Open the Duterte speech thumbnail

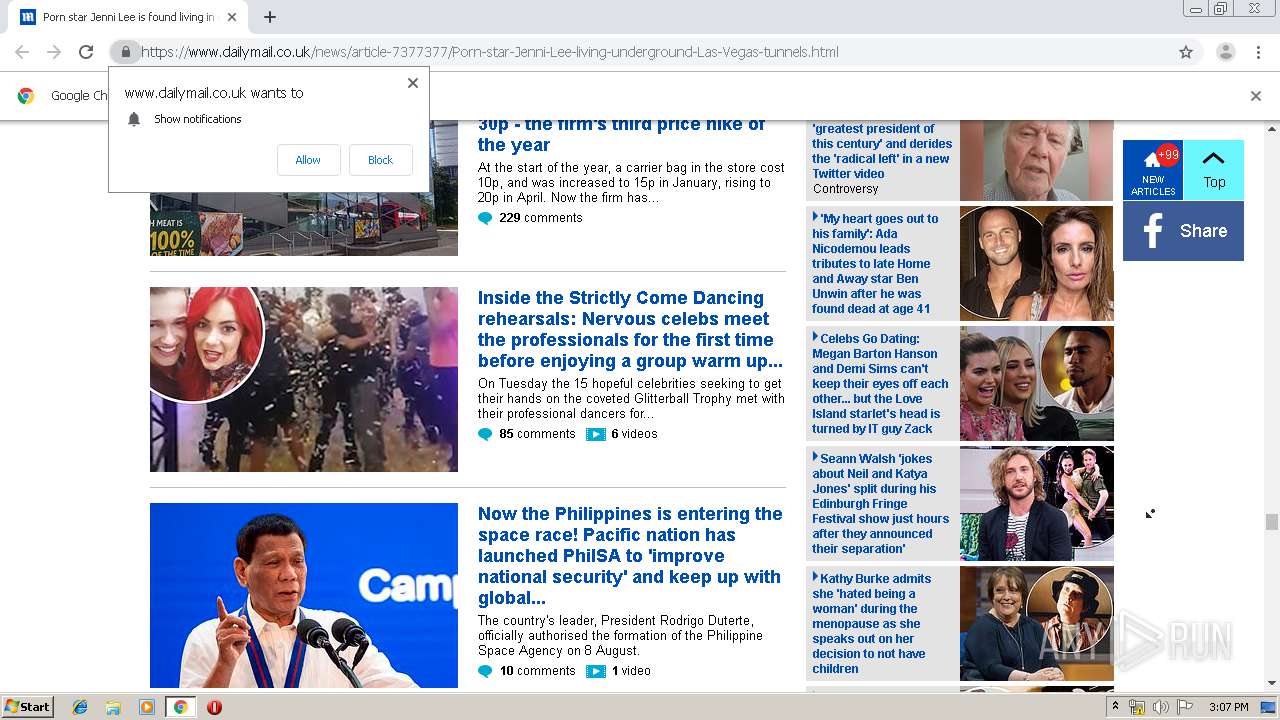click(x=304, y=595)
